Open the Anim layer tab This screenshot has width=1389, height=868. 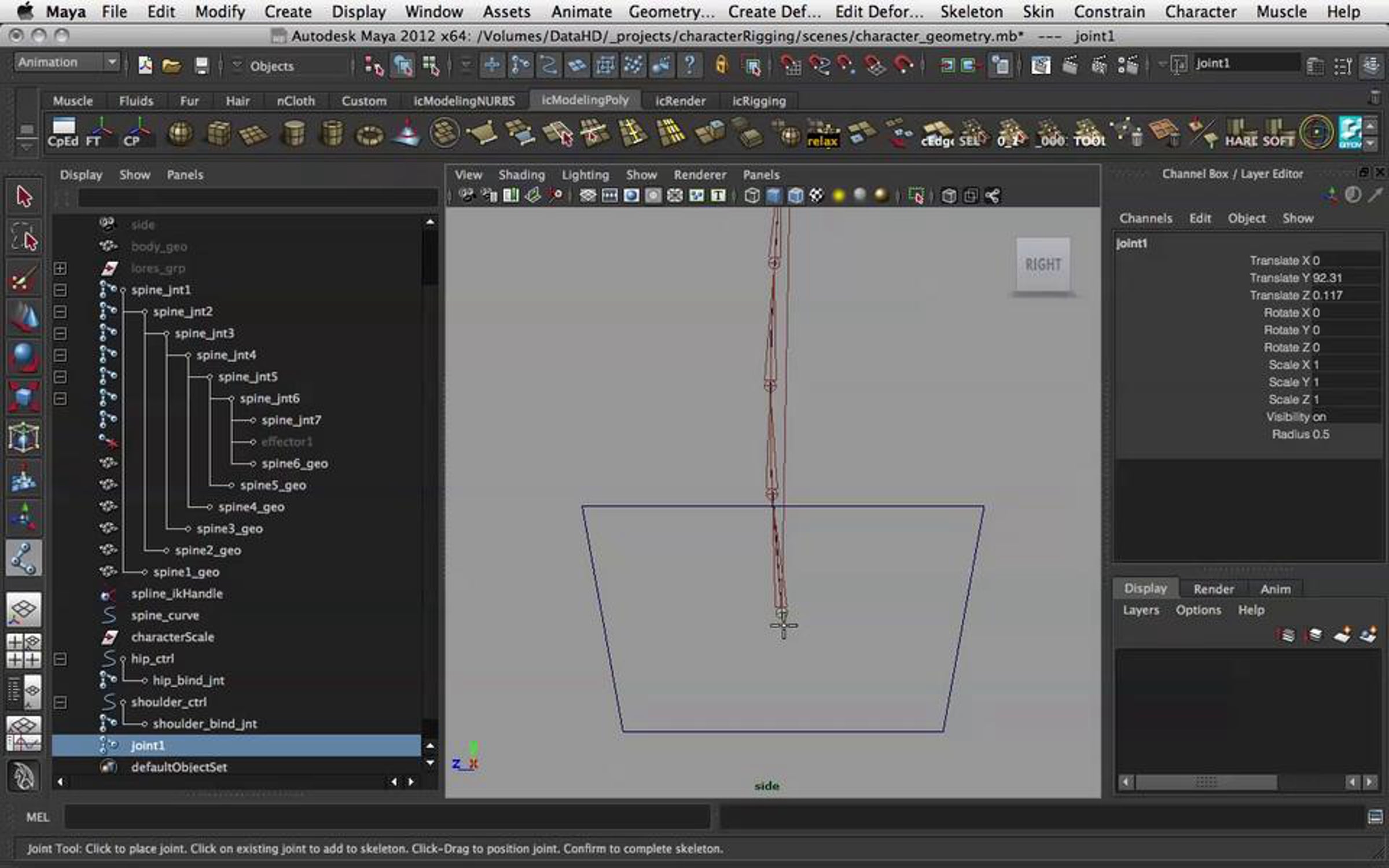(x=1275, y=589)
